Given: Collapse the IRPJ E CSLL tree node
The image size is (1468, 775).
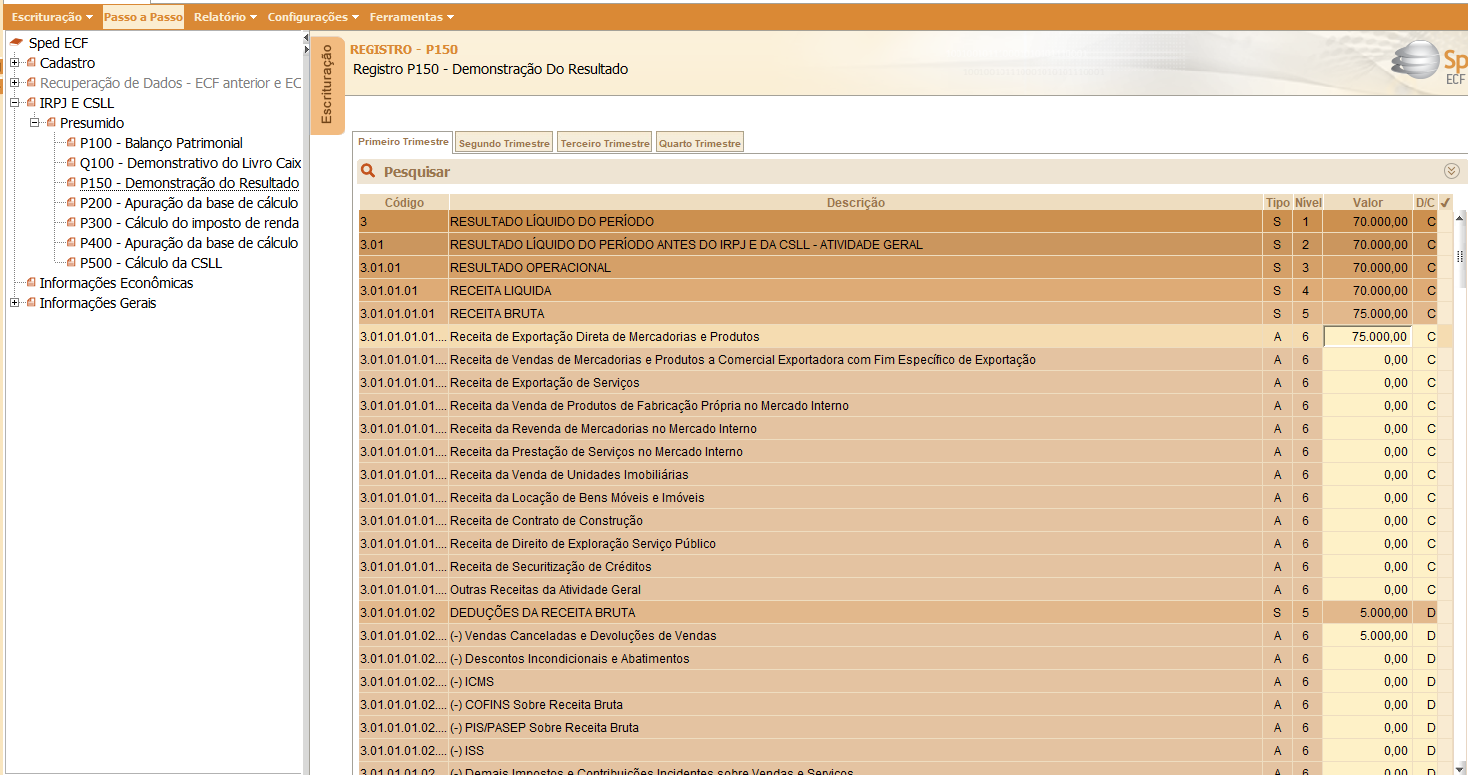Looking at the screenshot, I should click(x=15, y=103).
